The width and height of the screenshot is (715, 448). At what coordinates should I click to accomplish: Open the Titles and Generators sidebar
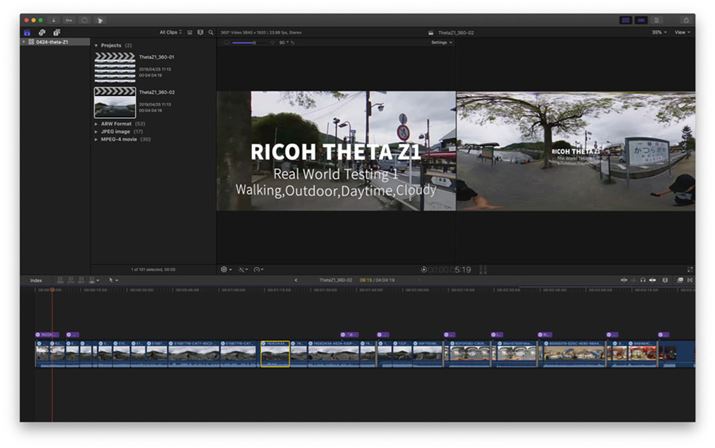pyautogui.click(x=55, y=32)
